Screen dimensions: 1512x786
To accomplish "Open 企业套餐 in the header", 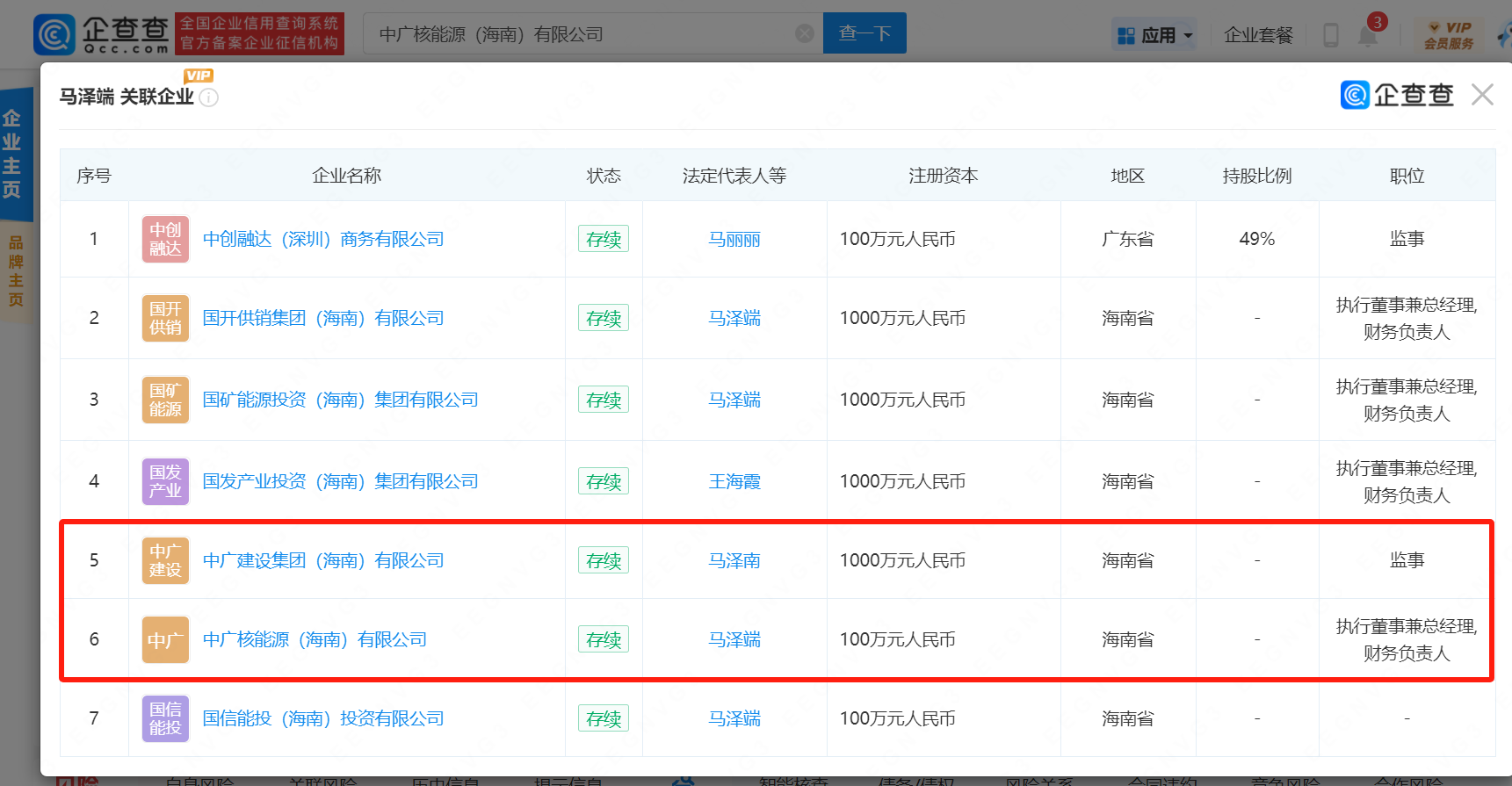I will pyautogui.click(x=1258, y=35).
